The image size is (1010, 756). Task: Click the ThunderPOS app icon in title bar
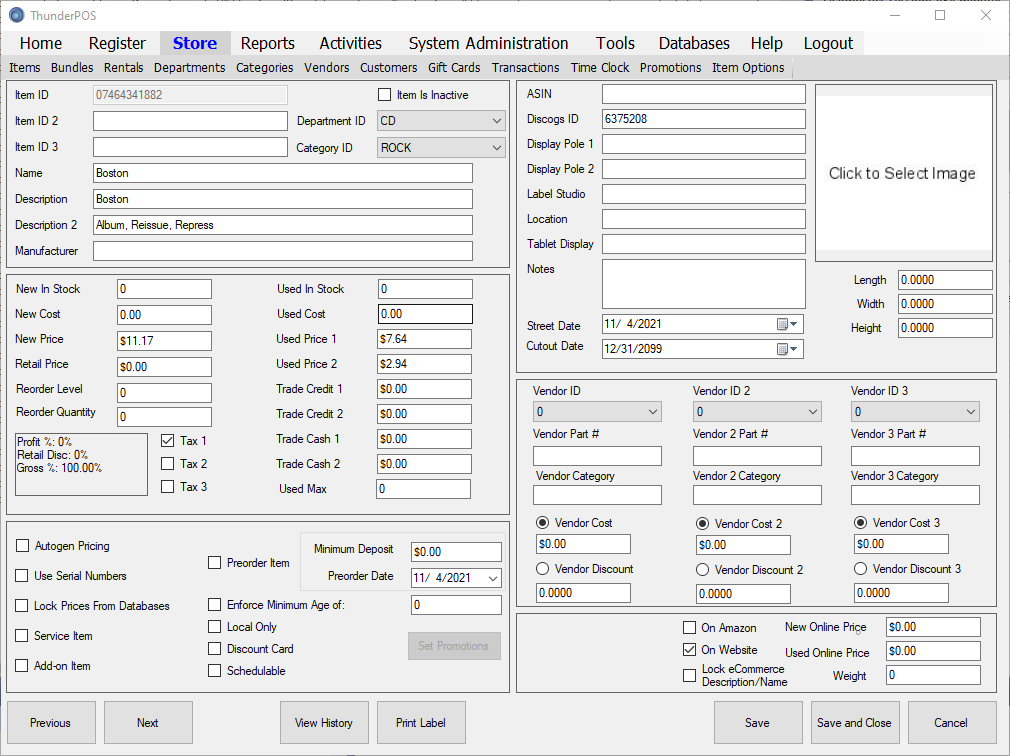[16, 15]
